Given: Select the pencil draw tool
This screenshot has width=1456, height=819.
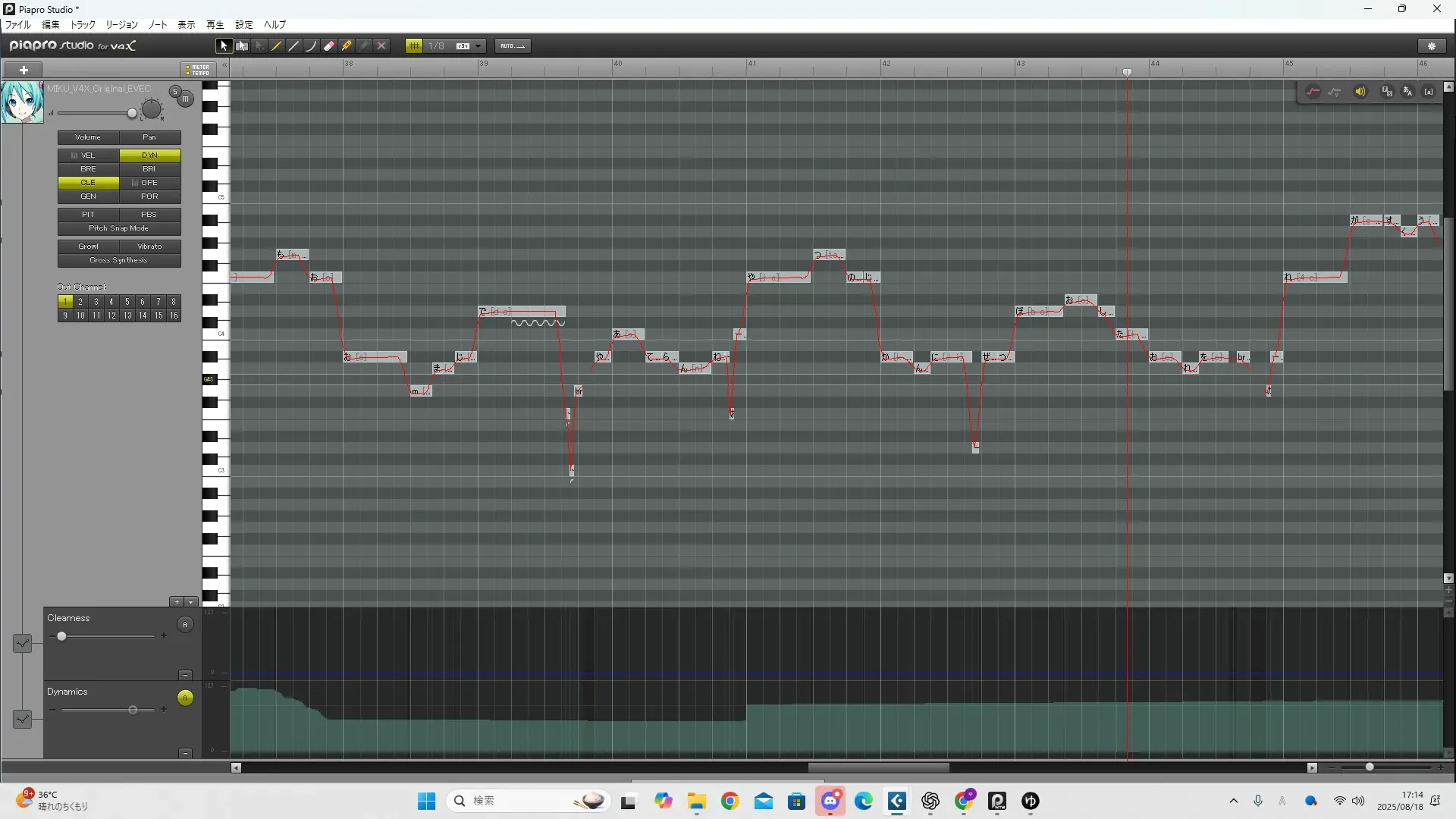Looking at the screenshot, I should tap(277, 46).
